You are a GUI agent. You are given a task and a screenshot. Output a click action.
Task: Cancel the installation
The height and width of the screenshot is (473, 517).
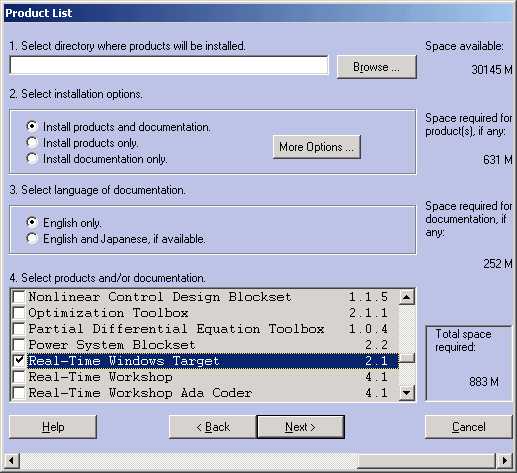pyautogui.click(x=469, y=427)
